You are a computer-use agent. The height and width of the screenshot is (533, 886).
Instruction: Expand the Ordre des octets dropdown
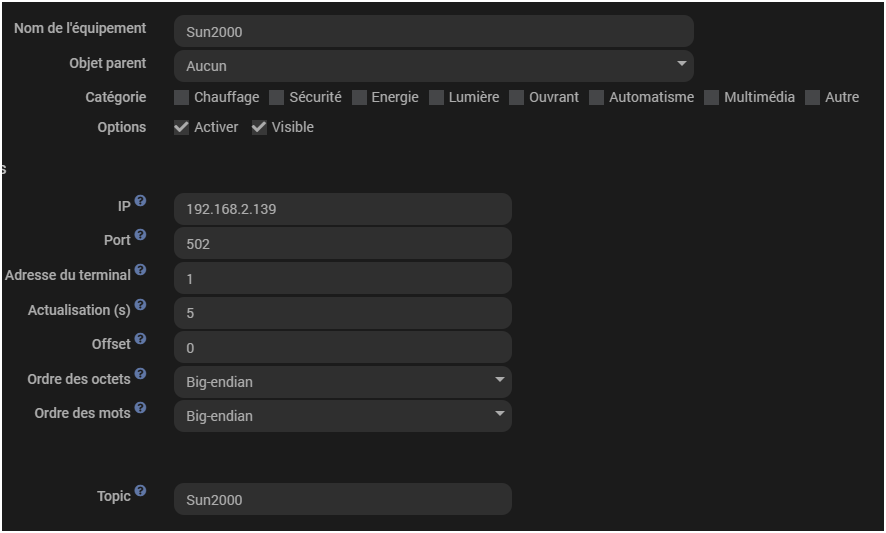click(x=342, y=382)
